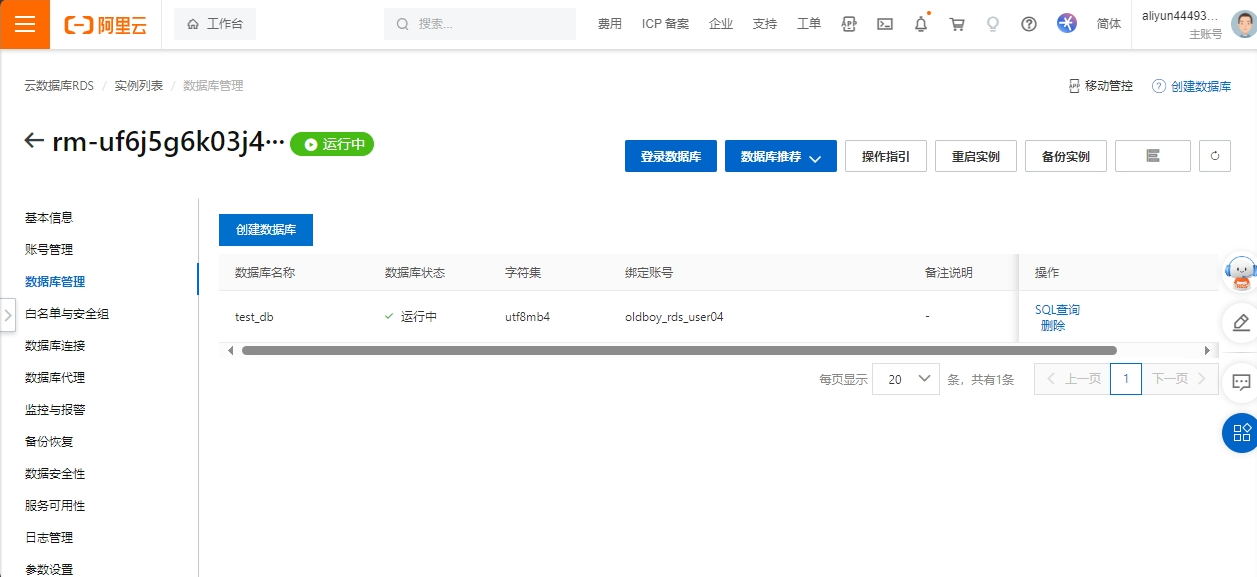Open 白名单与安全组 sidebar item
Image resolution: width=1257 pixels, height=577 pixels.
point(67,314)
